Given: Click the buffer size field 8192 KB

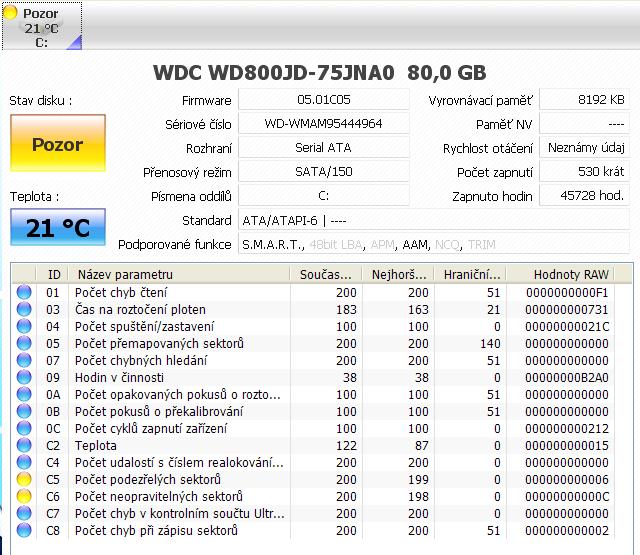Looking at the screenshot, I should (x=584, y=100).
